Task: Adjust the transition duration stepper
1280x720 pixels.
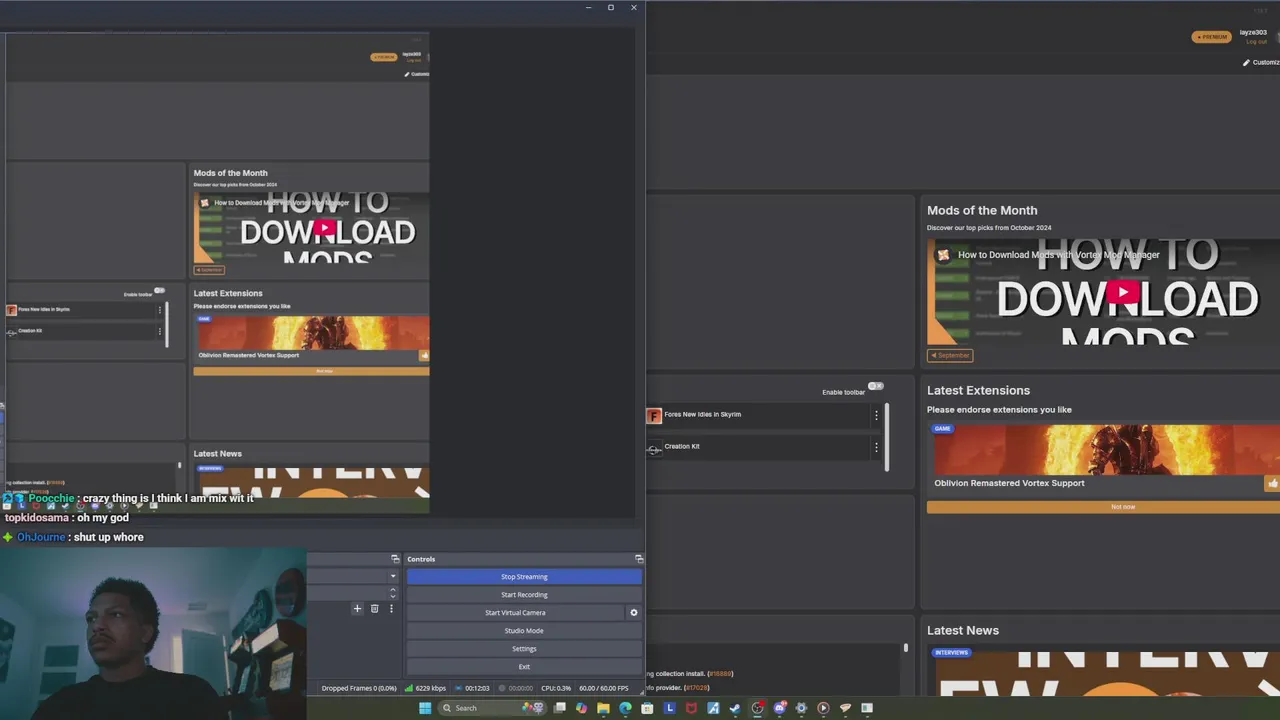Action: [392, 593]
